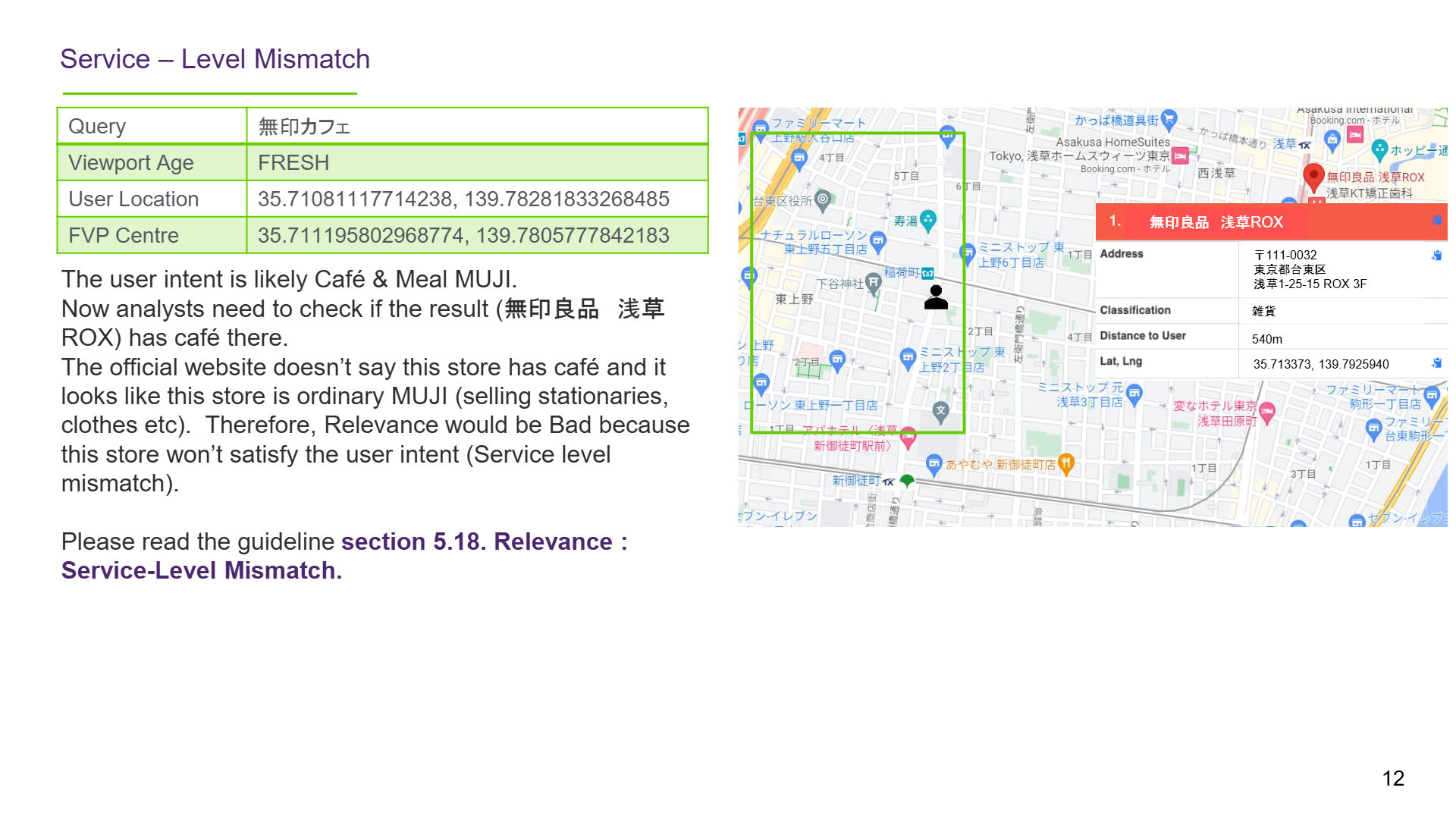Select the Query value 無印カフェ
The image size is (1456, 819).
pos(304,127)
